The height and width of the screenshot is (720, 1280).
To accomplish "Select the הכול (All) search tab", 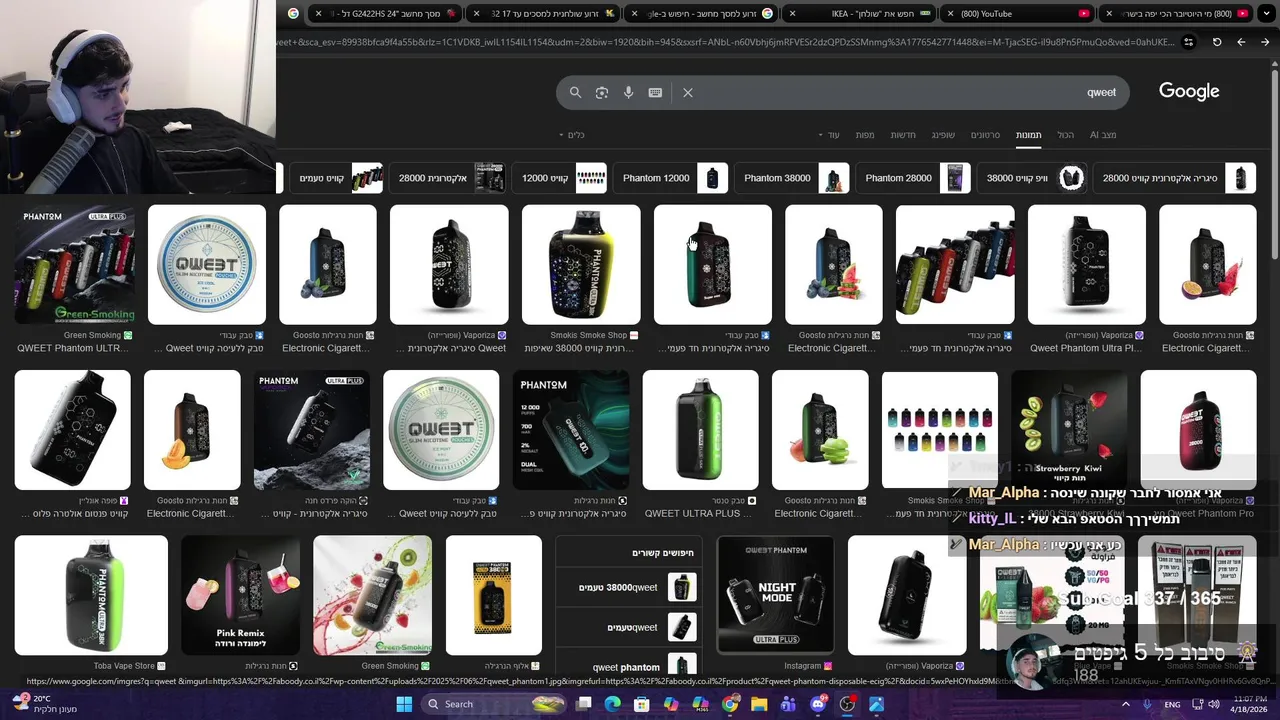I will click(x=1066, y=135).
